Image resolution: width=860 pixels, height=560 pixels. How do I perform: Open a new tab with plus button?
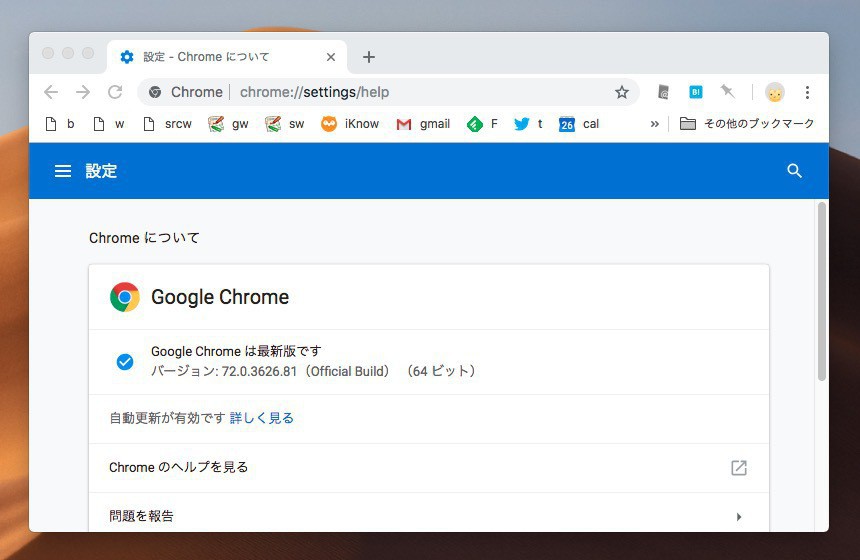[x=369, y=57]
